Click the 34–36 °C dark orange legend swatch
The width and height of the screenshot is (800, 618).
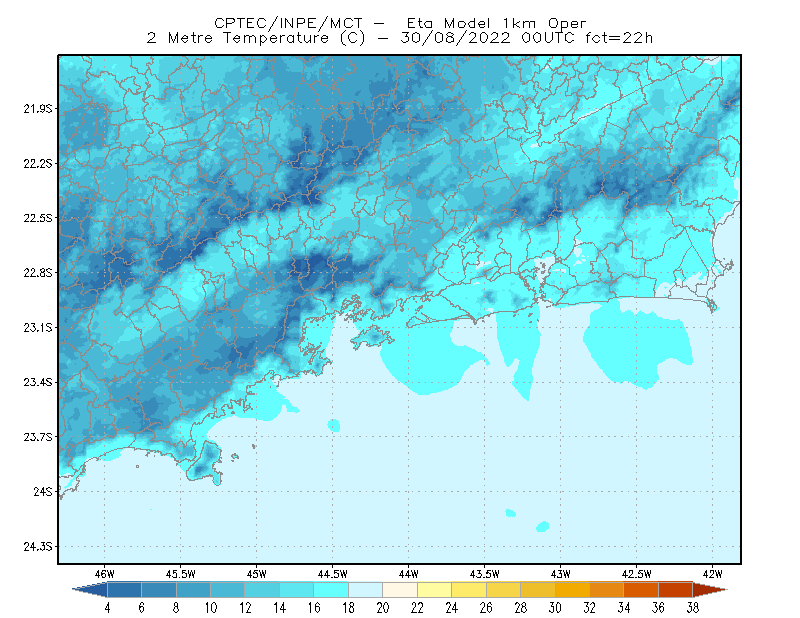coord(641,590)
